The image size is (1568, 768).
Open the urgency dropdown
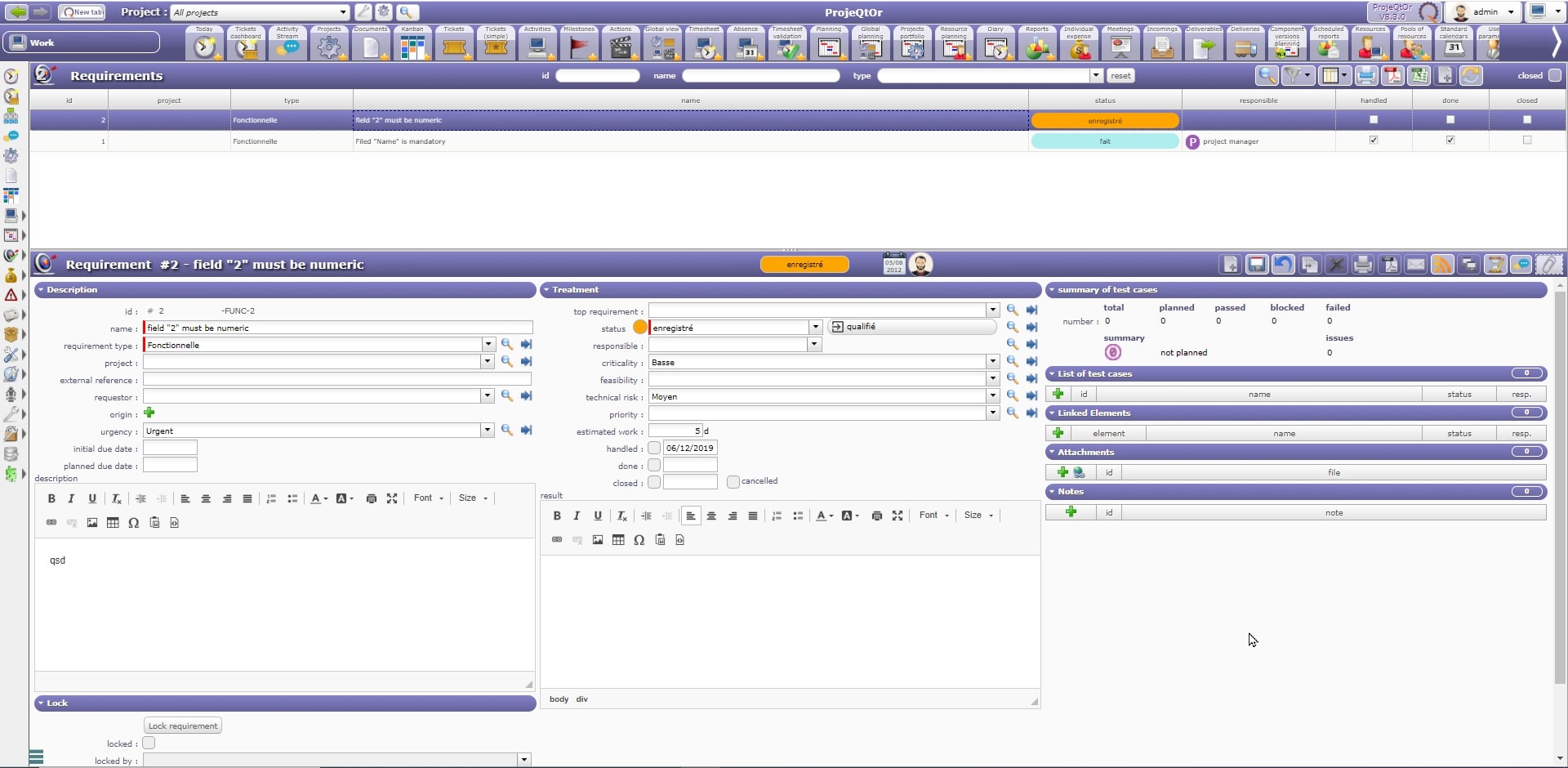(x=488, y=431)
